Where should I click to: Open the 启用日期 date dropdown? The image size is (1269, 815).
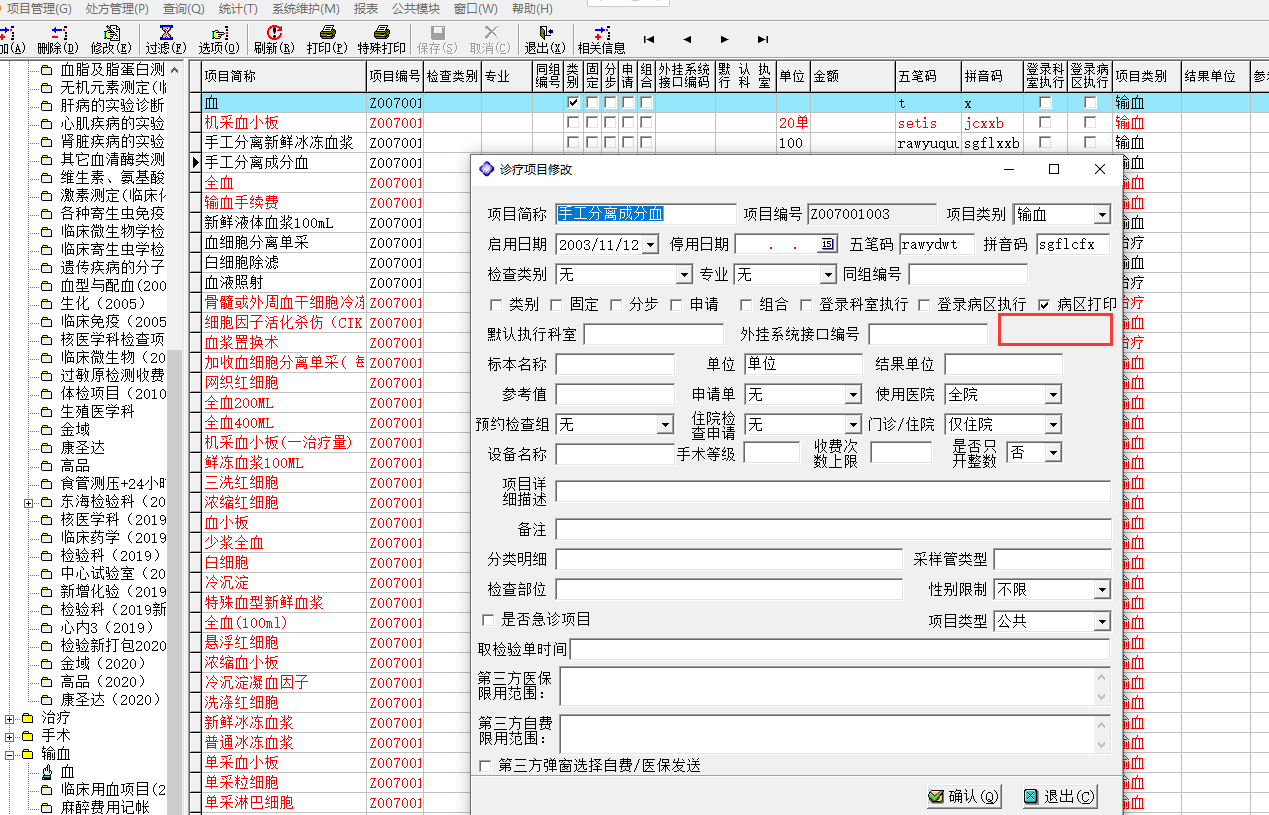[651, 244]
